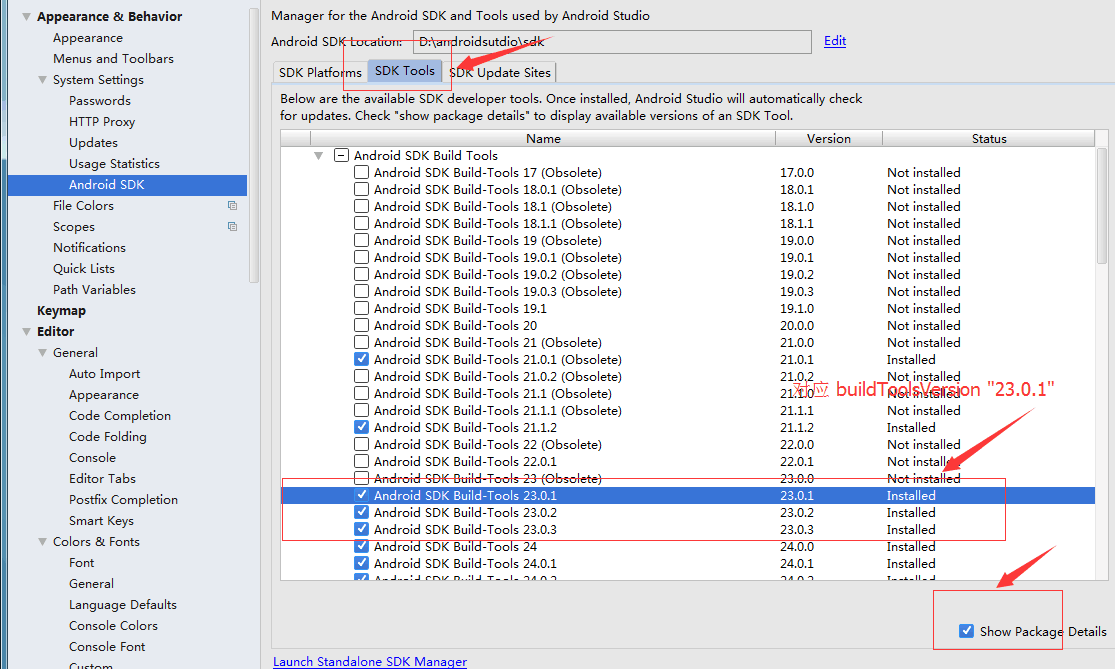Image resolution: width=1115 pixels, height=669 pixels.
Task: Collapse General node under Editor
Action: (43, 353)
